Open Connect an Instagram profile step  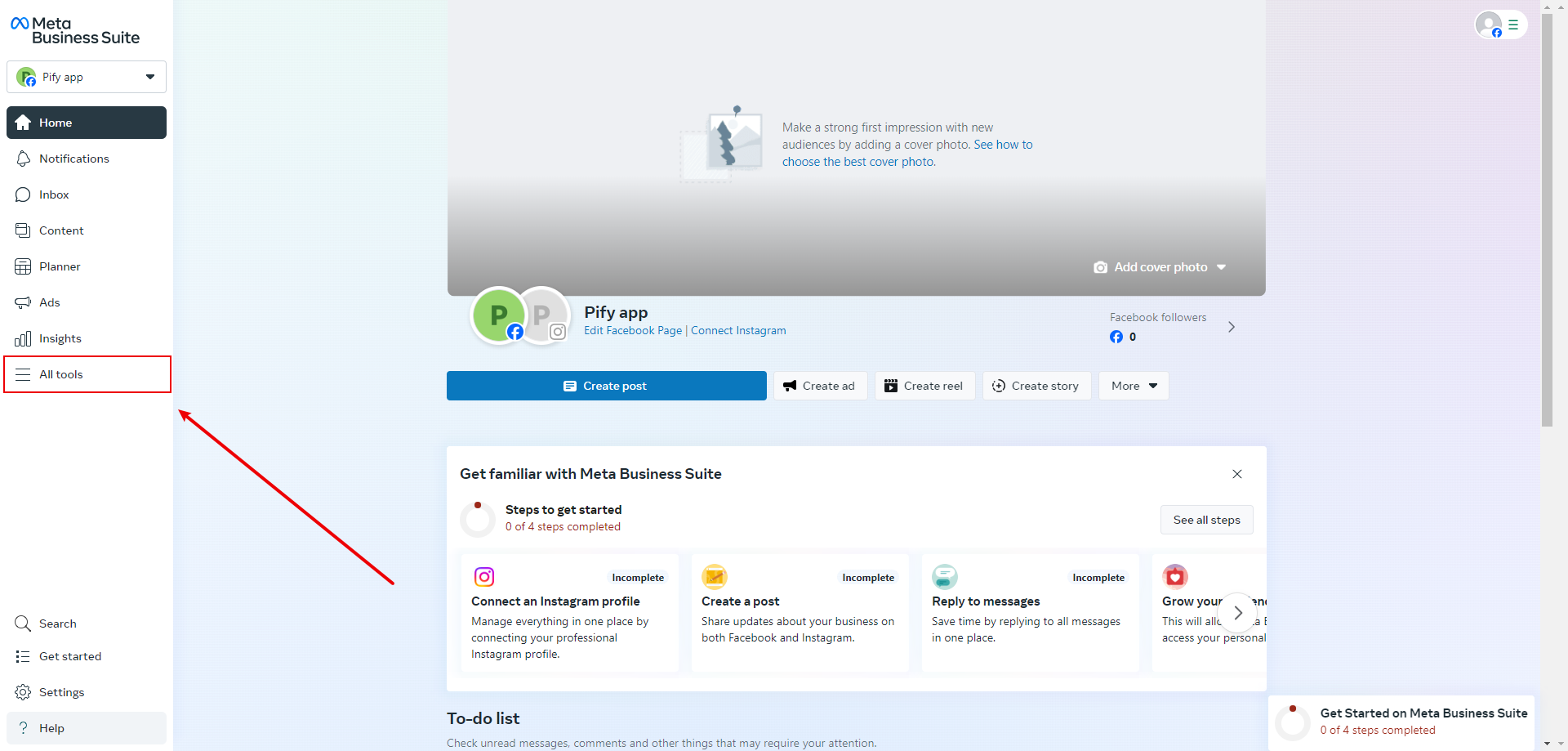tap(569, 613)
